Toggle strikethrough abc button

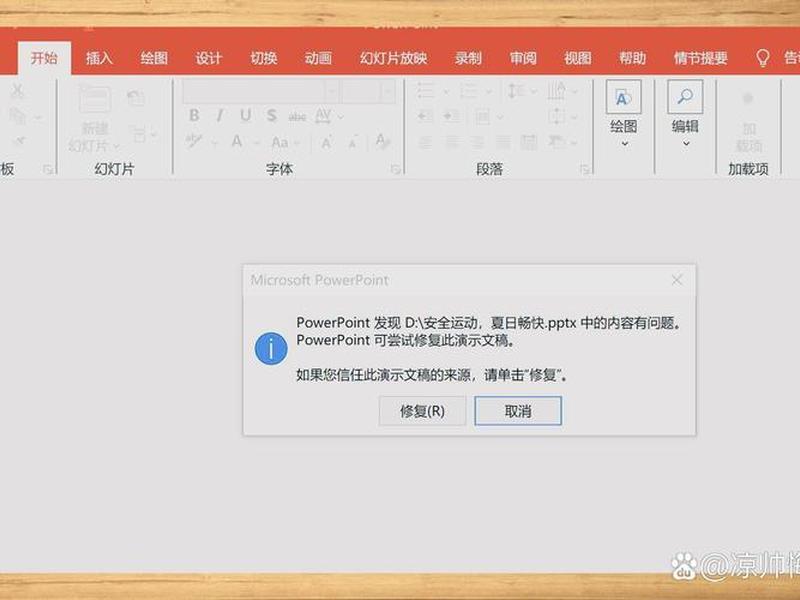(x=297, y=117)
